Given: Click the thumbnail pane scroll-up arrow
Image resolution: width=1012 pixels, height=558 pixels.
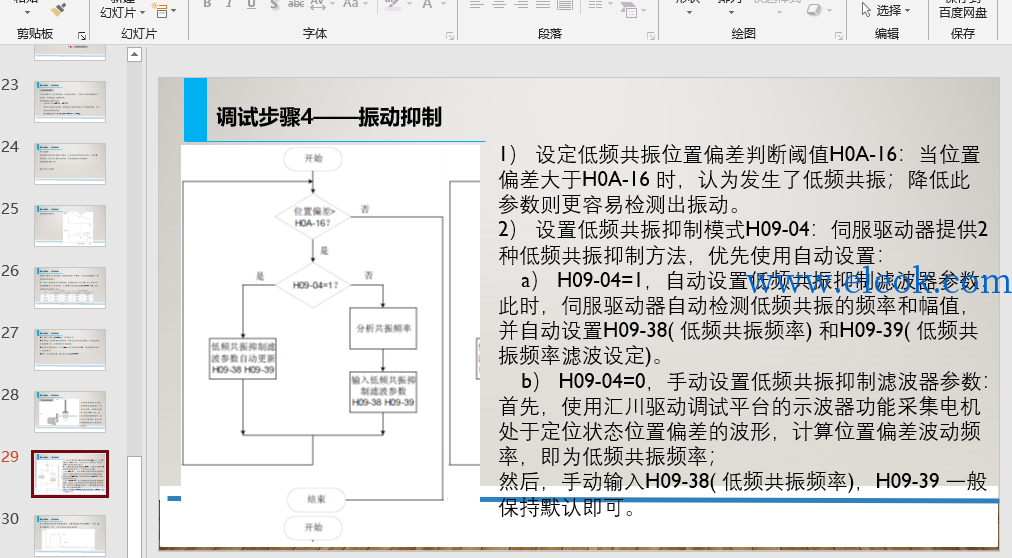Looking at the screenshot, I should point(134,55).
